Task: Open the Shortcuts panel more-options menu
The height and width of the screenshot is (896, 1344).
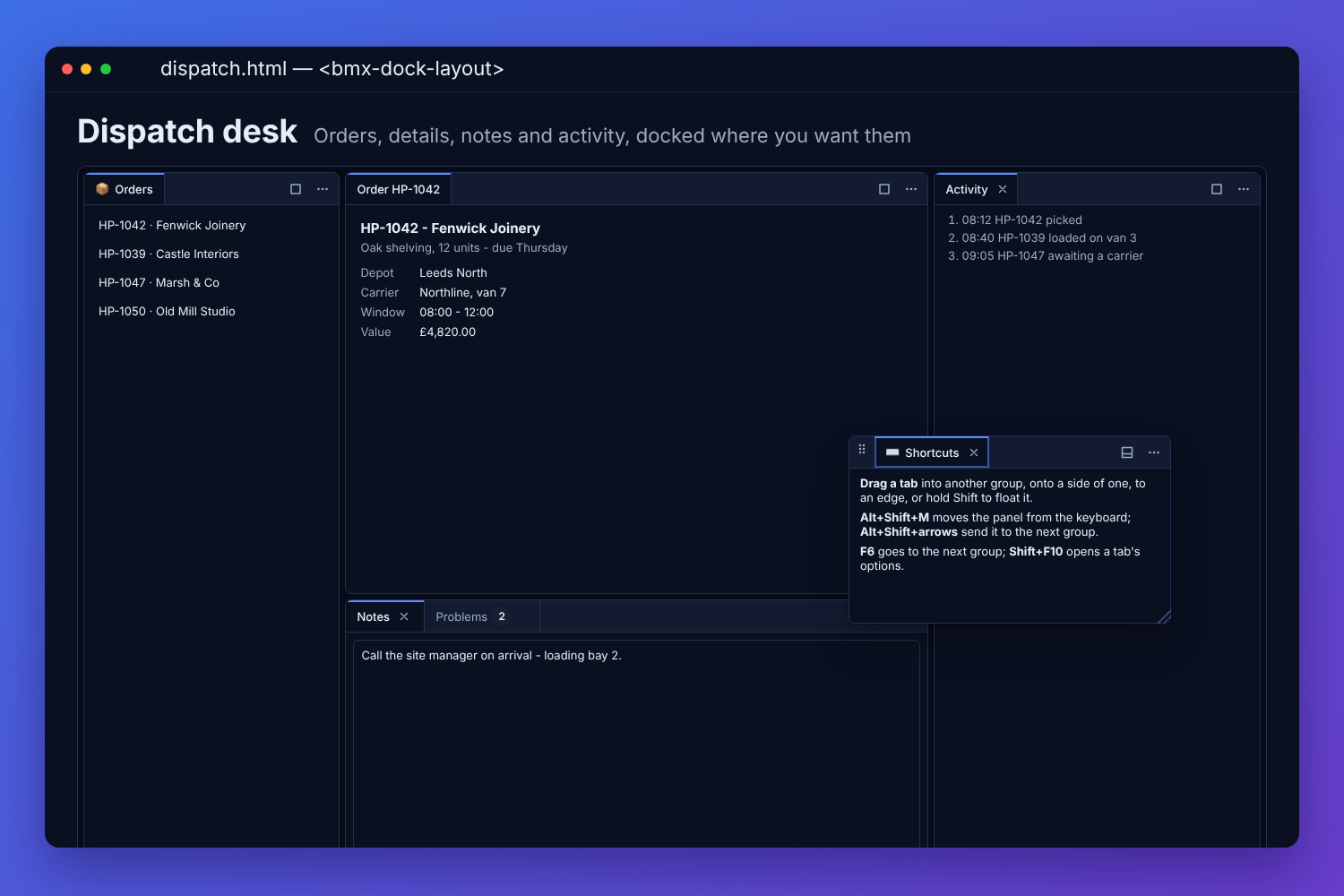Action: click(x=1154, y=452)
